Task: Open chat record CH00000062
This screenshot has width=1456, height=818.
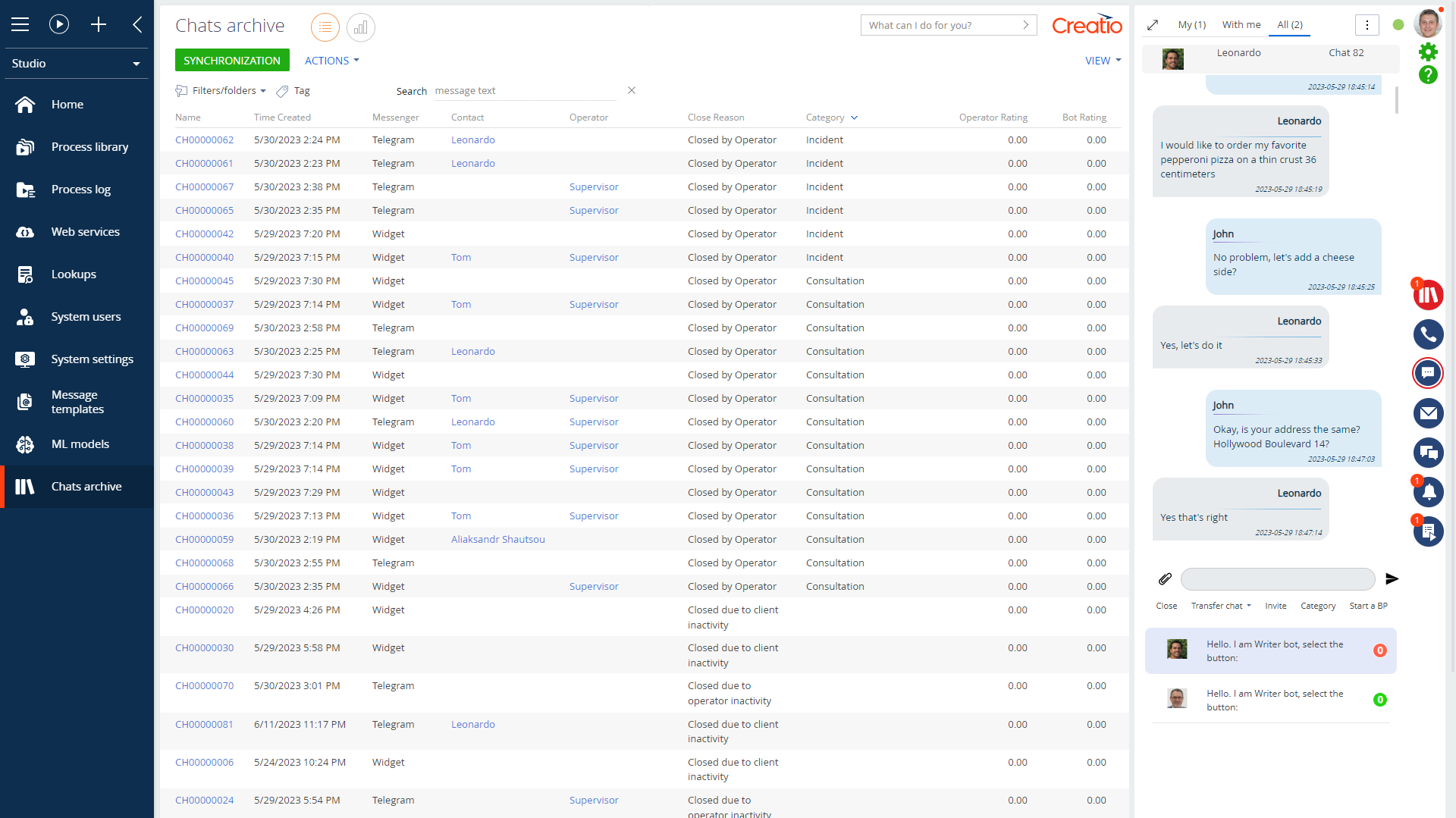Action: point(204,140)
